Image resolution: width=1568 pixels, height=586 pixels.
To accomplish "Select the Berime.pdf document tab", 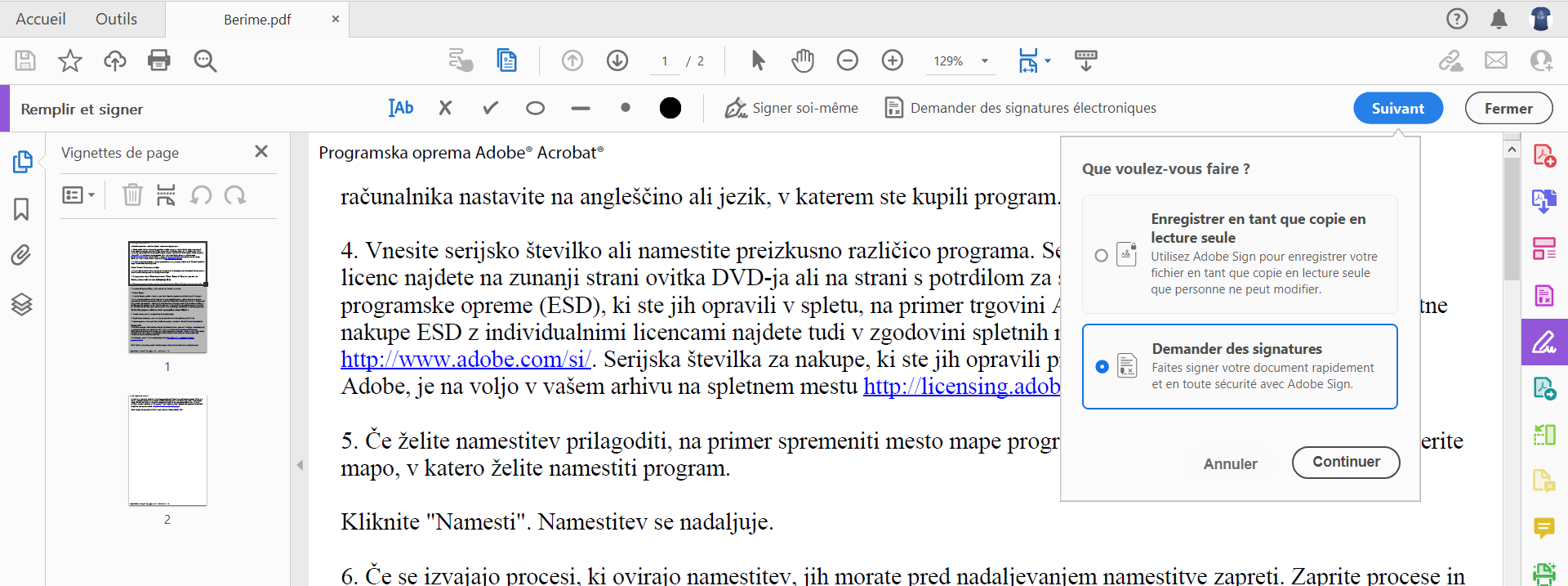I will tap(257, 20).
